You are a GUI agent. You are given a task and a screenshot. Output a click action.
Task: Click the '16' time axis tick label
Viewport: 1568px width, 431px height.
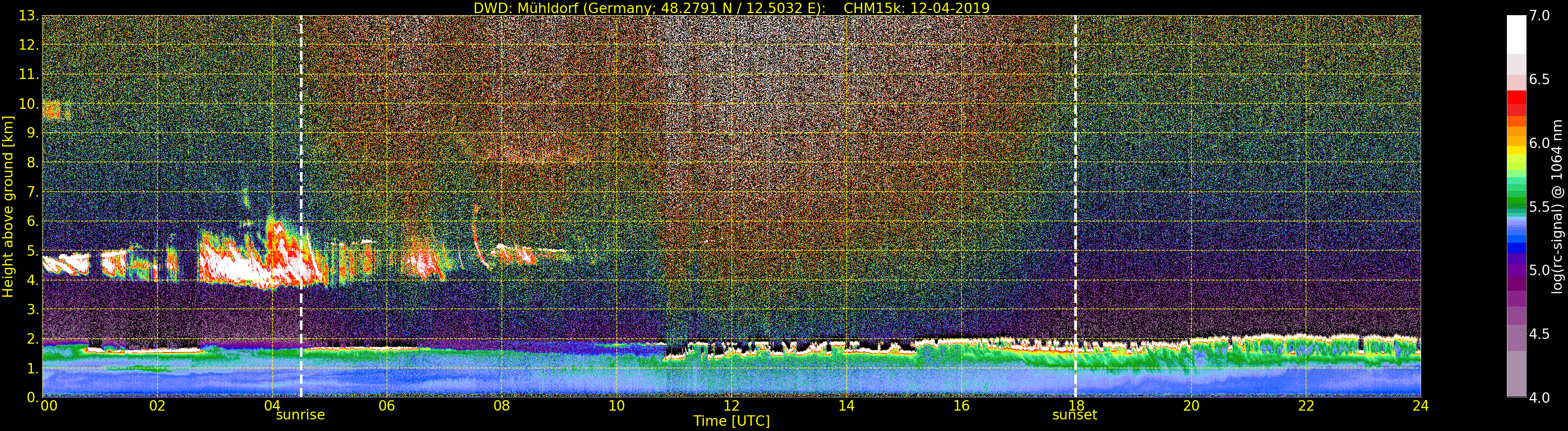(x=961, y=406)
